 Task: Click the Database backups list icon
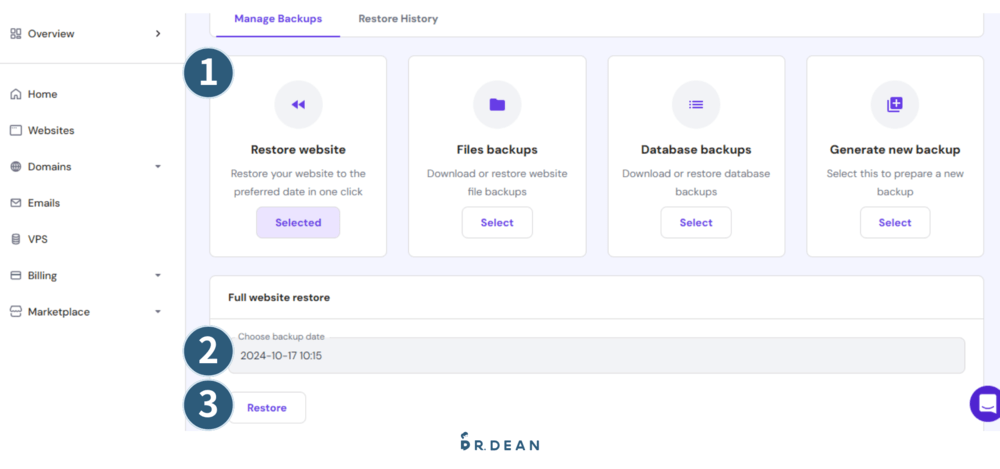tap(696, 104)
